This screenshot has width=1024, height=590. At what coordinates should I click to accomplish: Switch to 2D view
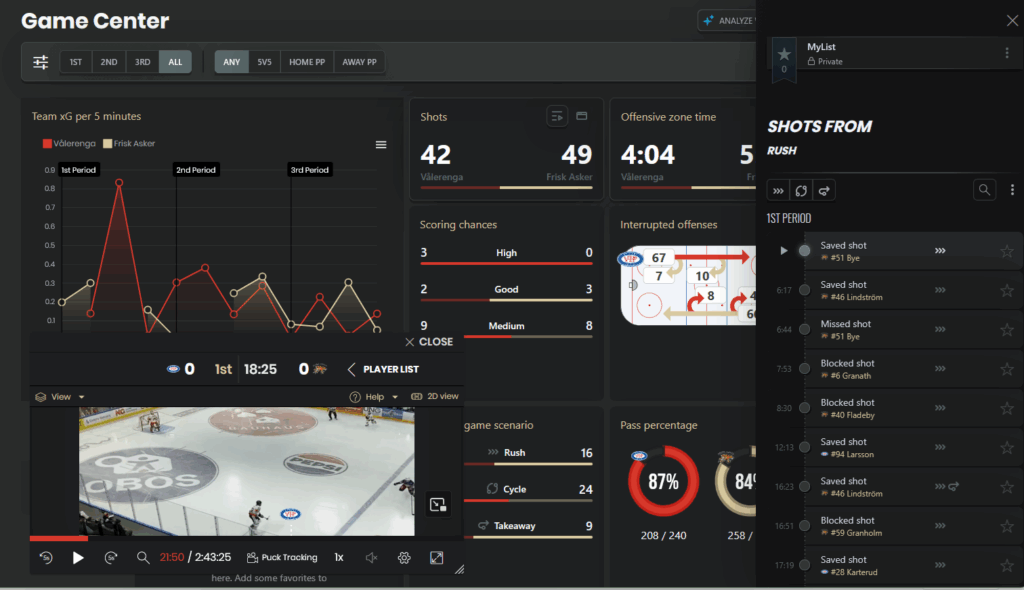435,397
